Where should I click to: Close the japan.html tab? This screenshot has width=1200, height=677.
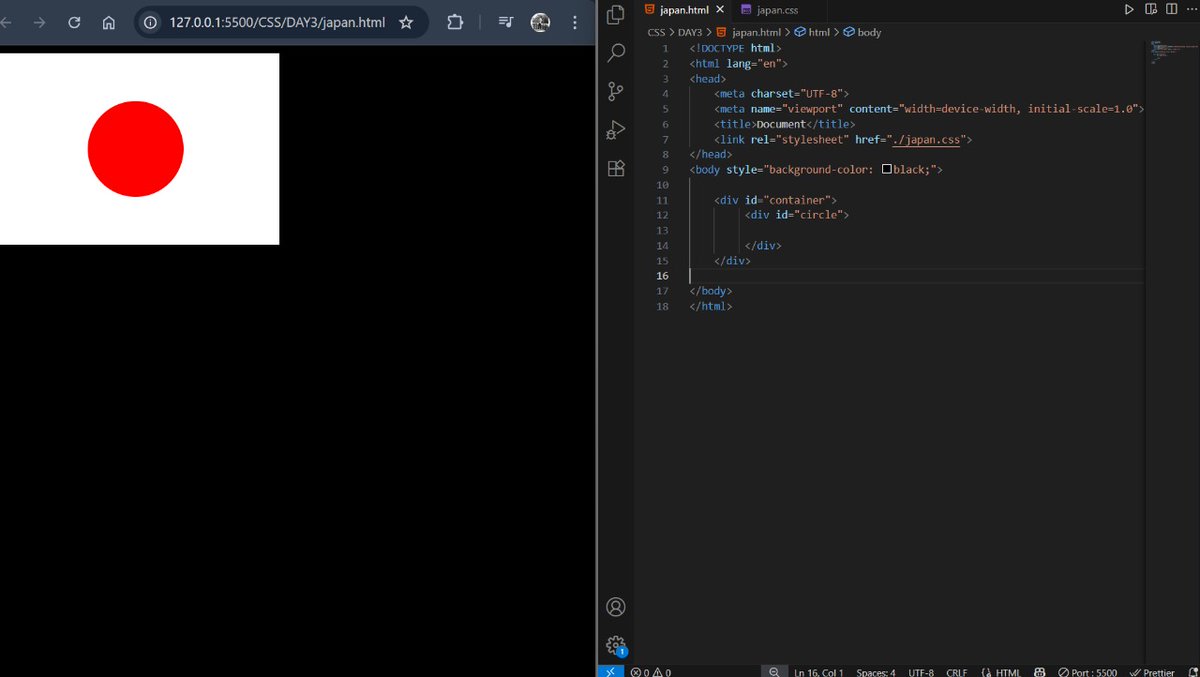point(720,9)
